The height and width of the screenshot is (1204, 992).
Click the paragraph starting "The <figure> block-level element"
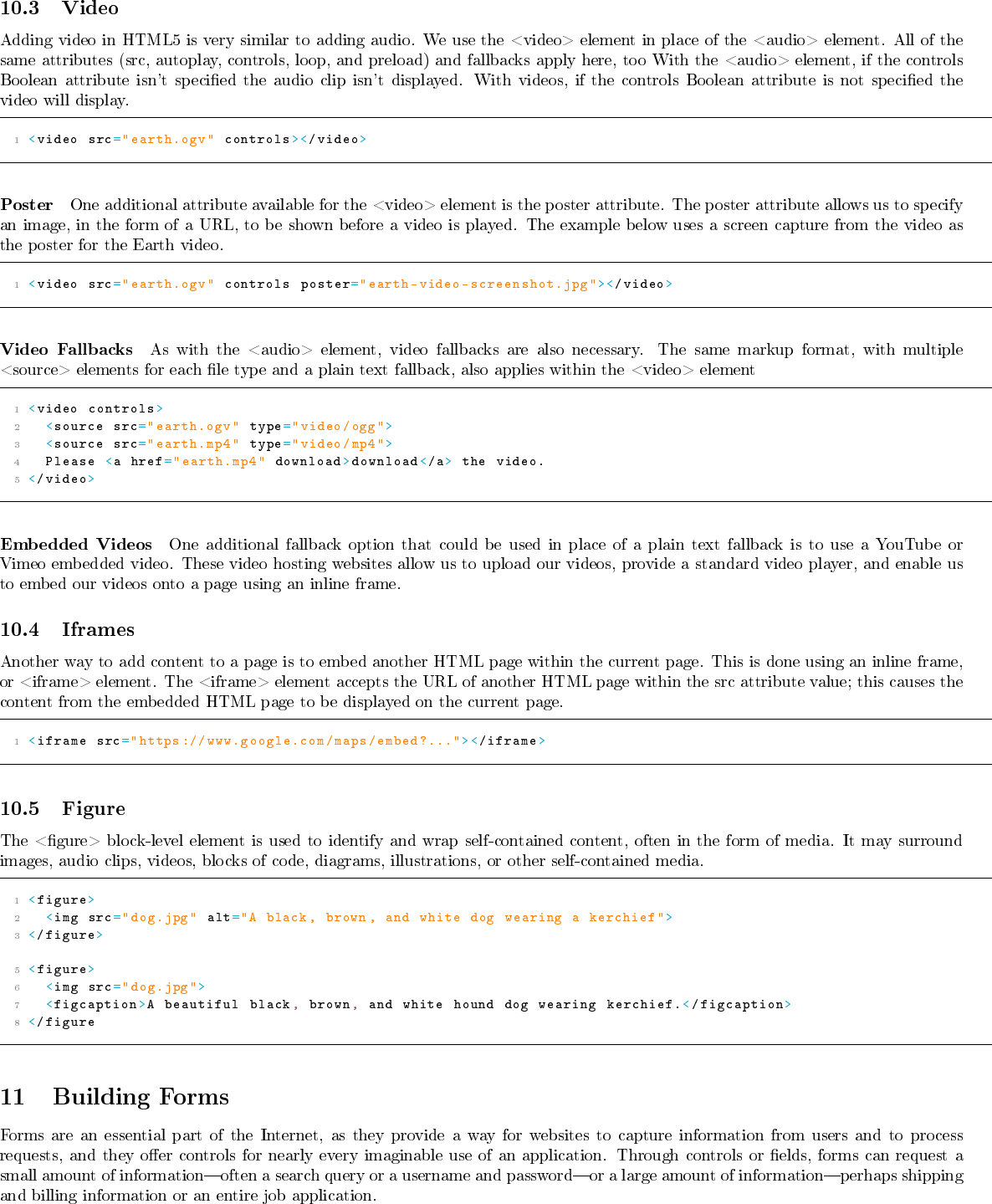point(482,851)
